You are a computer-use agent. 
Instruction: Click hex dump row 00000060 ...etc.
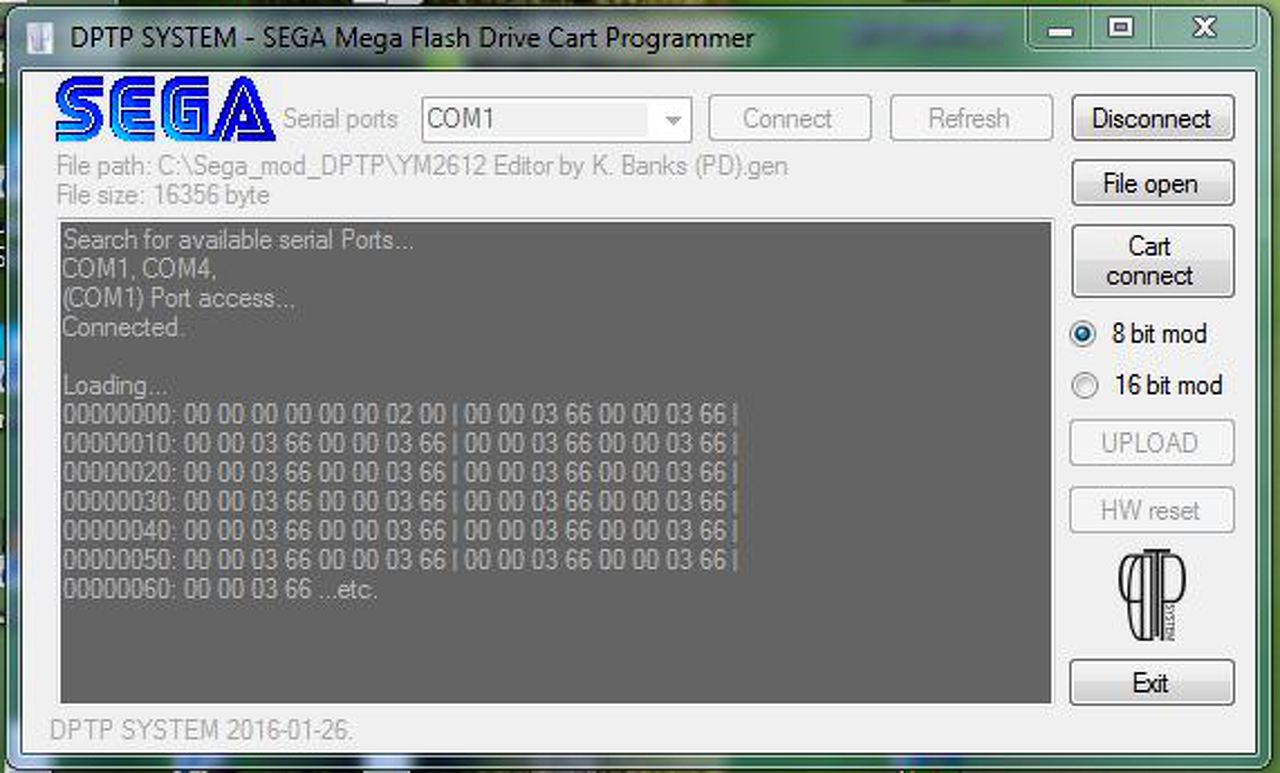point(220,589)
